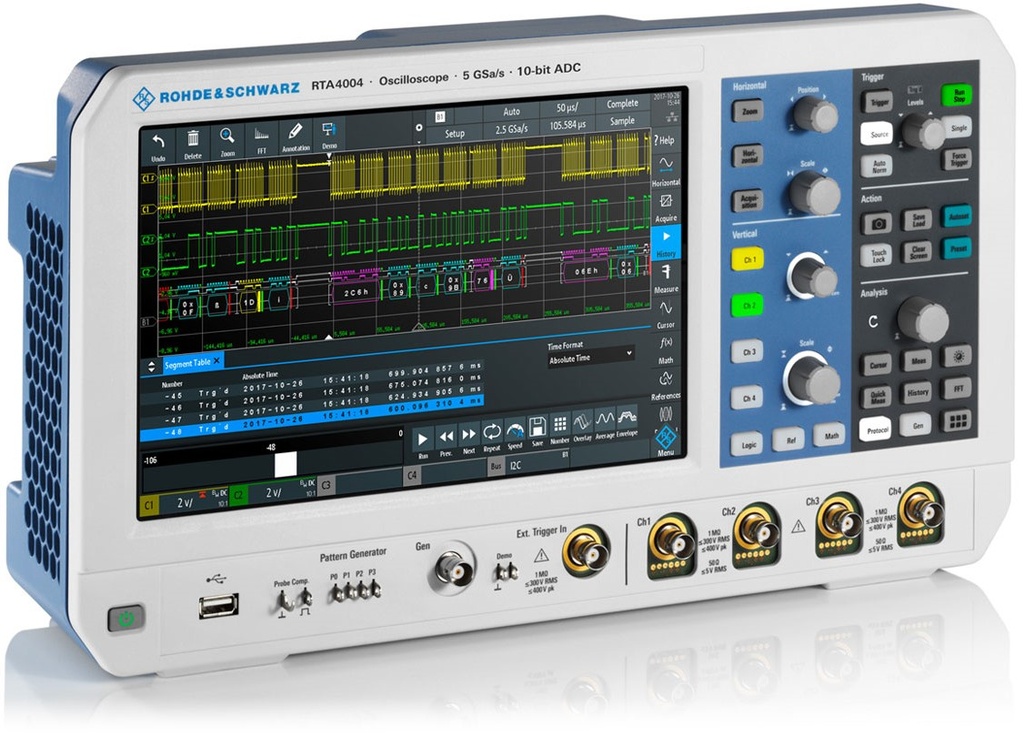Toggle the Logic button in the Vertical section
This screenshot has width=1024, height=737.
[748, 445]
